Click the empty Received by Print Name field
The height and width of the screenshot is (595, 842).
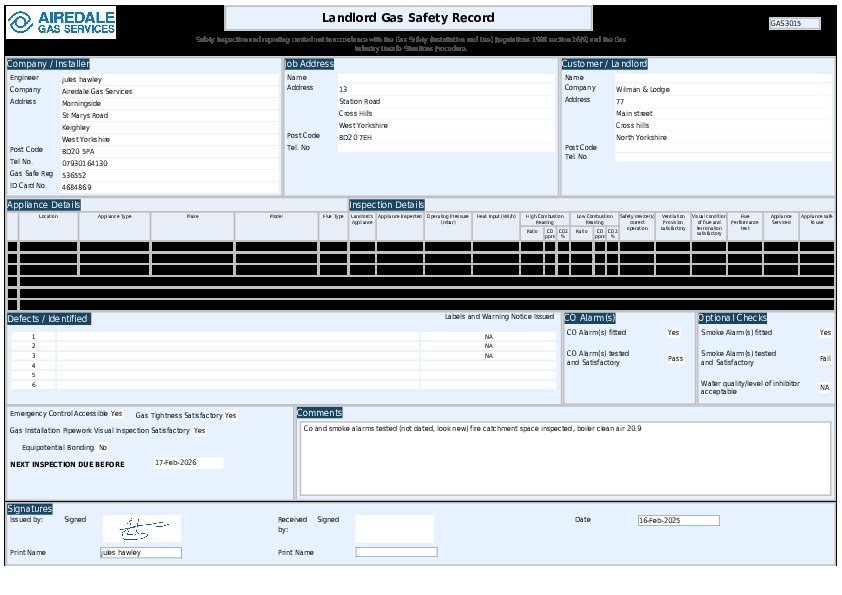point(396,552)
